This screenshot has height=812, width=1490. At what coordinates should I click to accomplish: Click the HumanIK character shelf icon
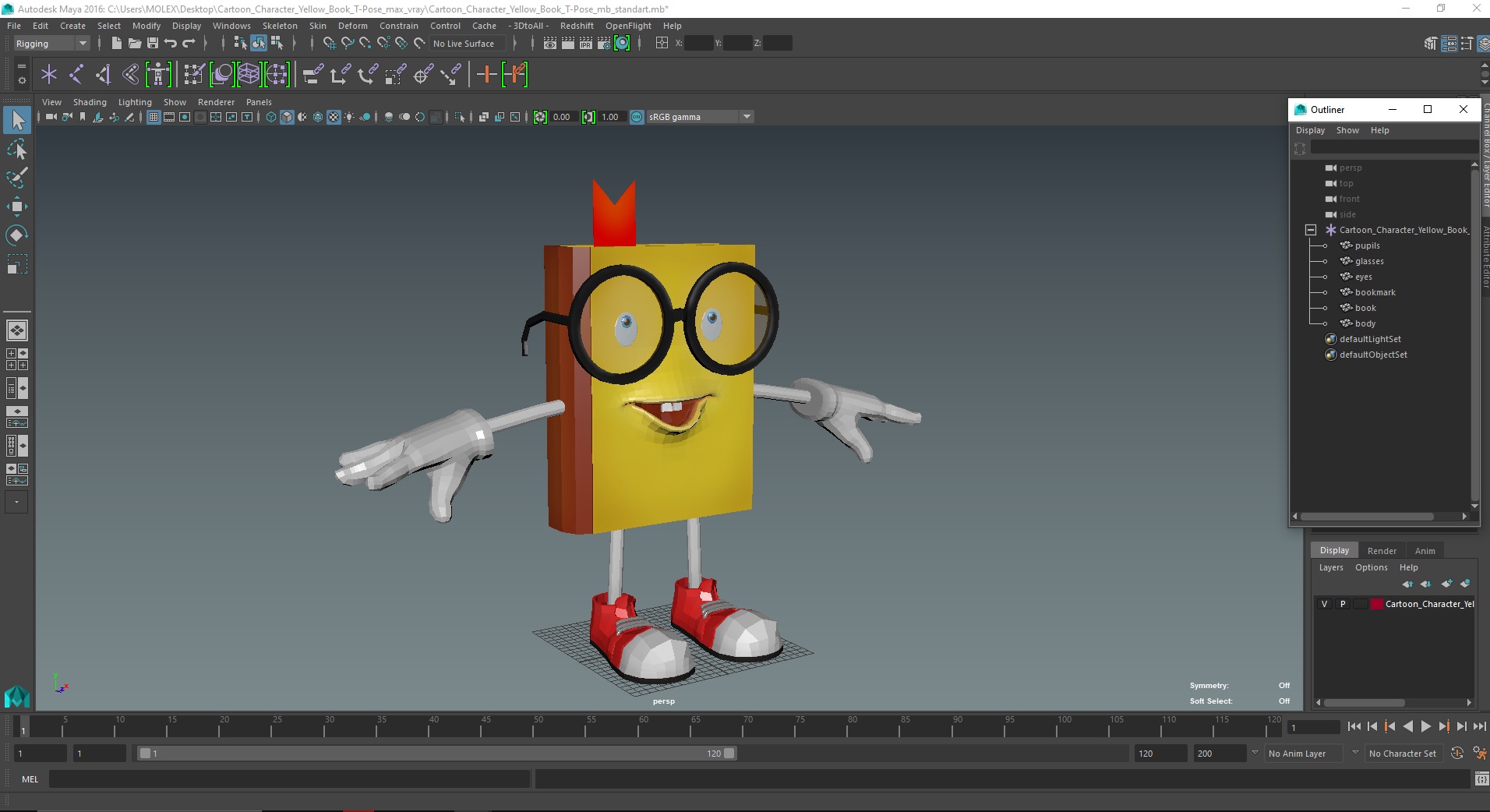point(158,75)
